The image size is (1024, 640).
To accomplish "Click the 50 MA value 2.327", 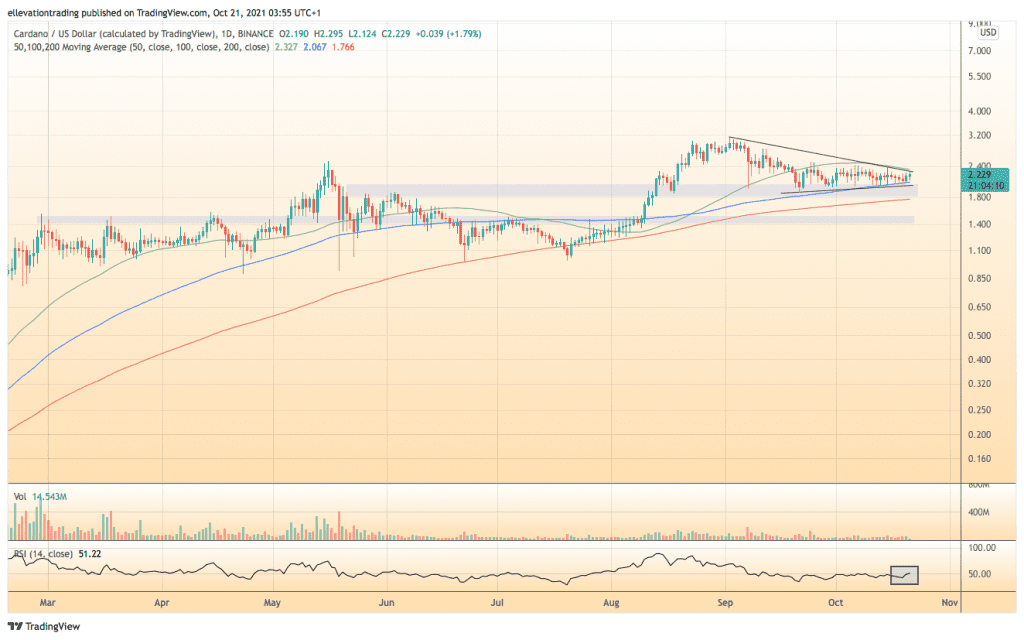I will coord(286,47).
